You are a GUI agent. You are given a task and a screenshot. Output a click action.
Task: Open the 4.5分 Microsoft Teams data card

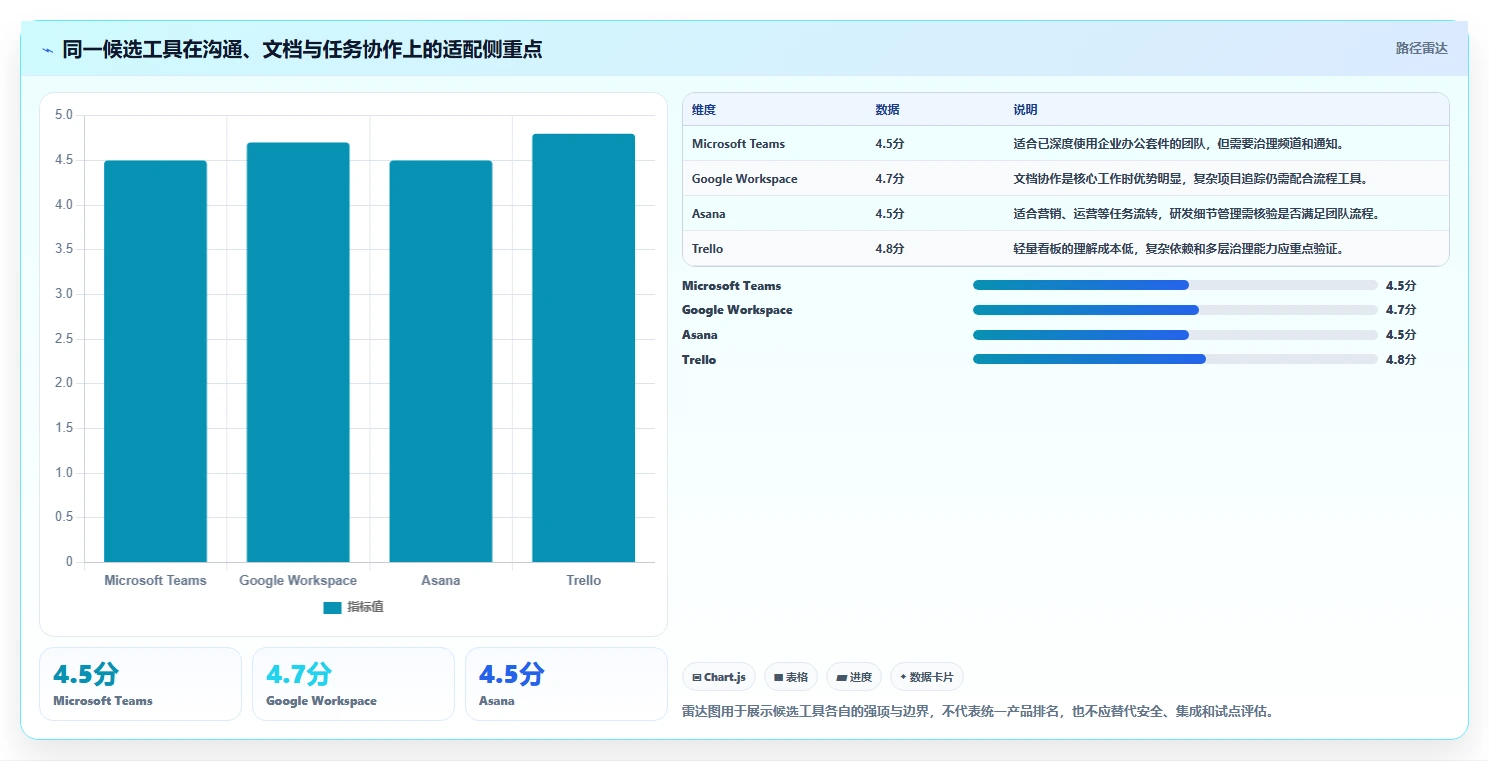(x=140, y=684)
